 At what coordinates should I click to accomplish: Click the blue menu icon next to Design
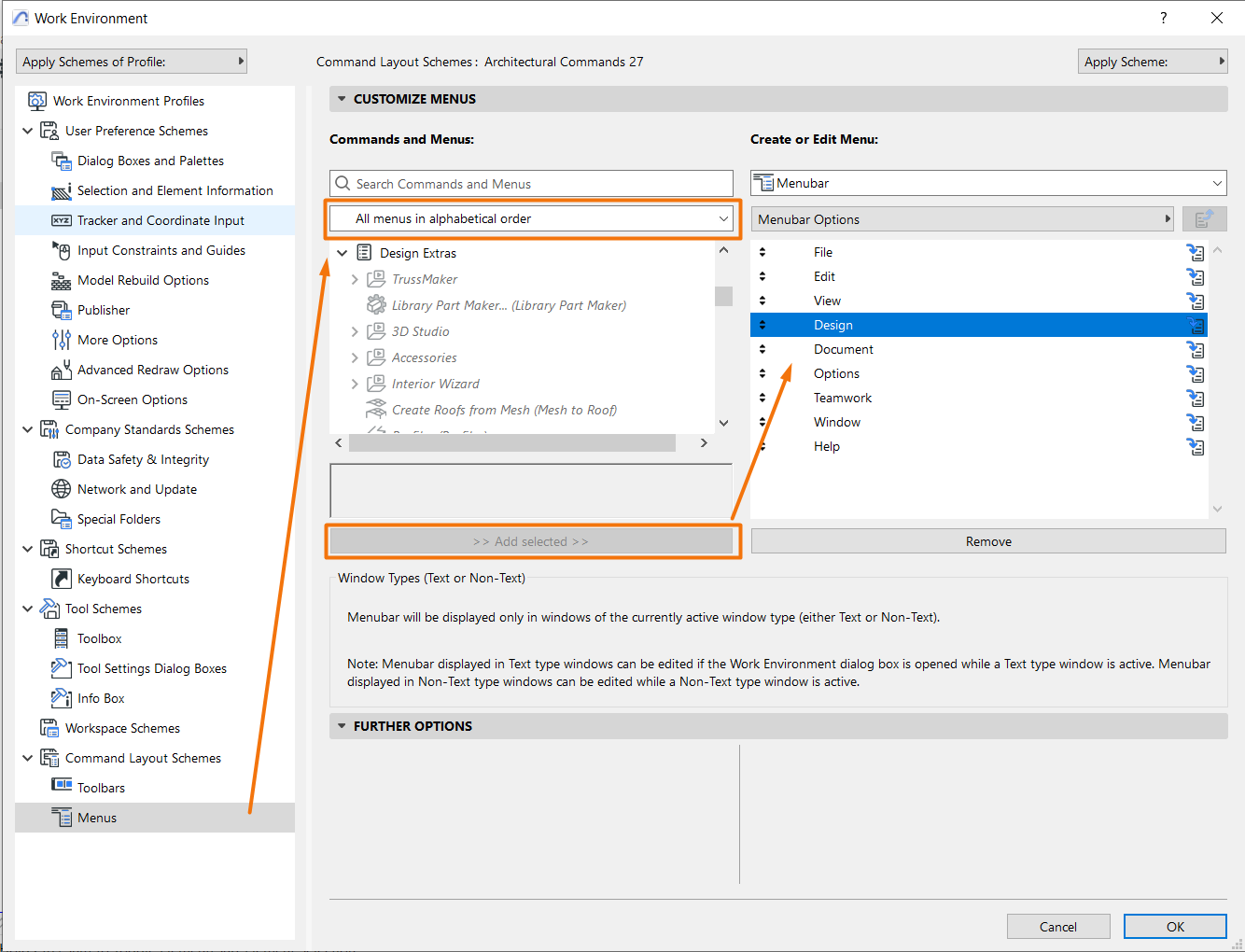[1196, 325]
